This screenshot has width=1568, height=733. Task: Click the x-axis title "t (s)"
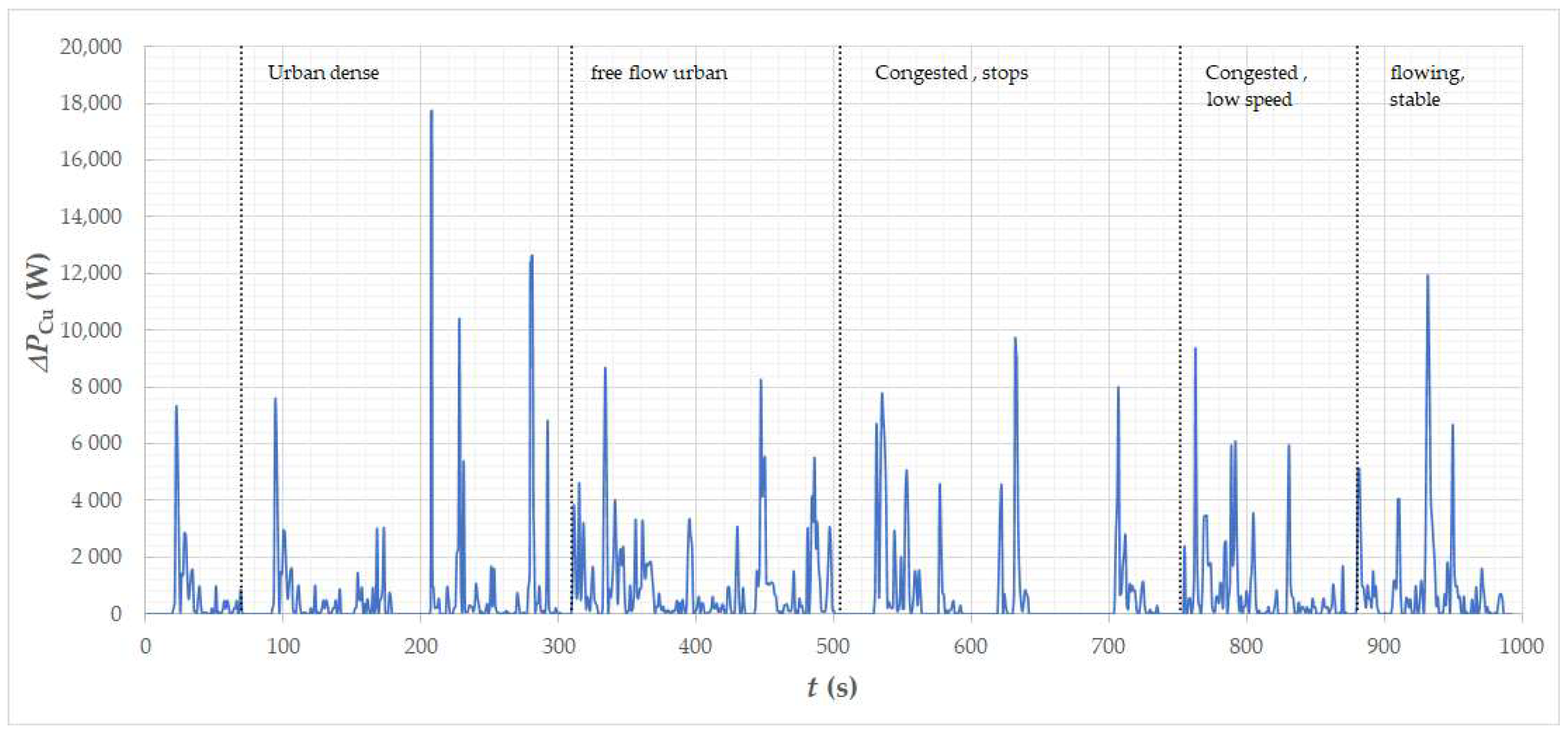point(832,687)
